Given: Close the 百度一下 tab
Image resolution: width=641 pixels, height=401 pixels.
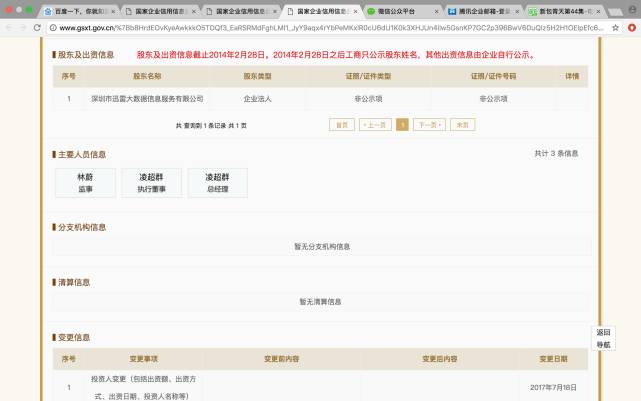Looking at the screenshot, I should (x=113, y=11).
